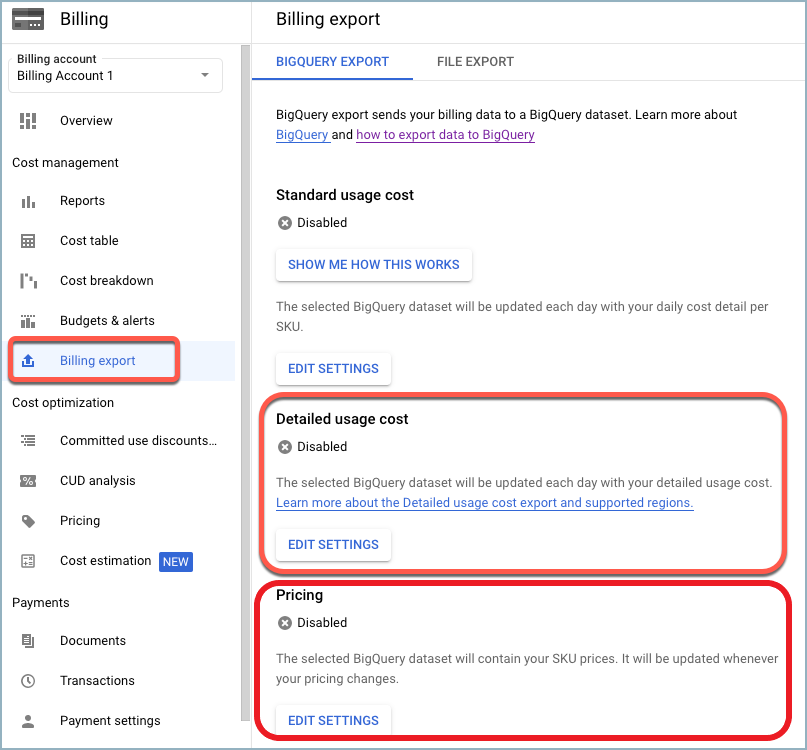Open Pricing in the sidebar
The image size is (807, 750).
coord(80,521)
